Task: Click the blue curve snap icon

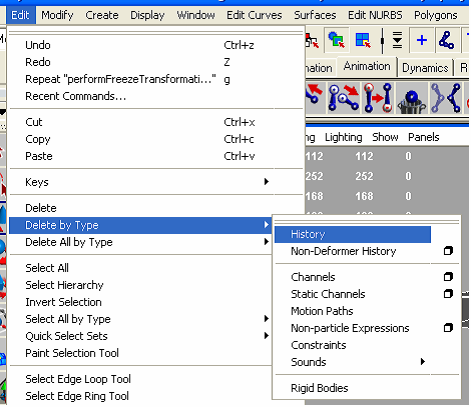Action: click(447, 40)
